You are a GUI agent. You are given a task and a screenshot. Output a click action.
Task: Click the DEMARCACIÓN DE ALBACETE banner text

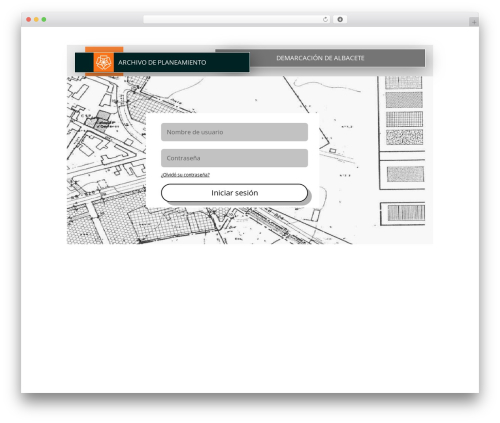pyautogui.click(x=320, y=58)
